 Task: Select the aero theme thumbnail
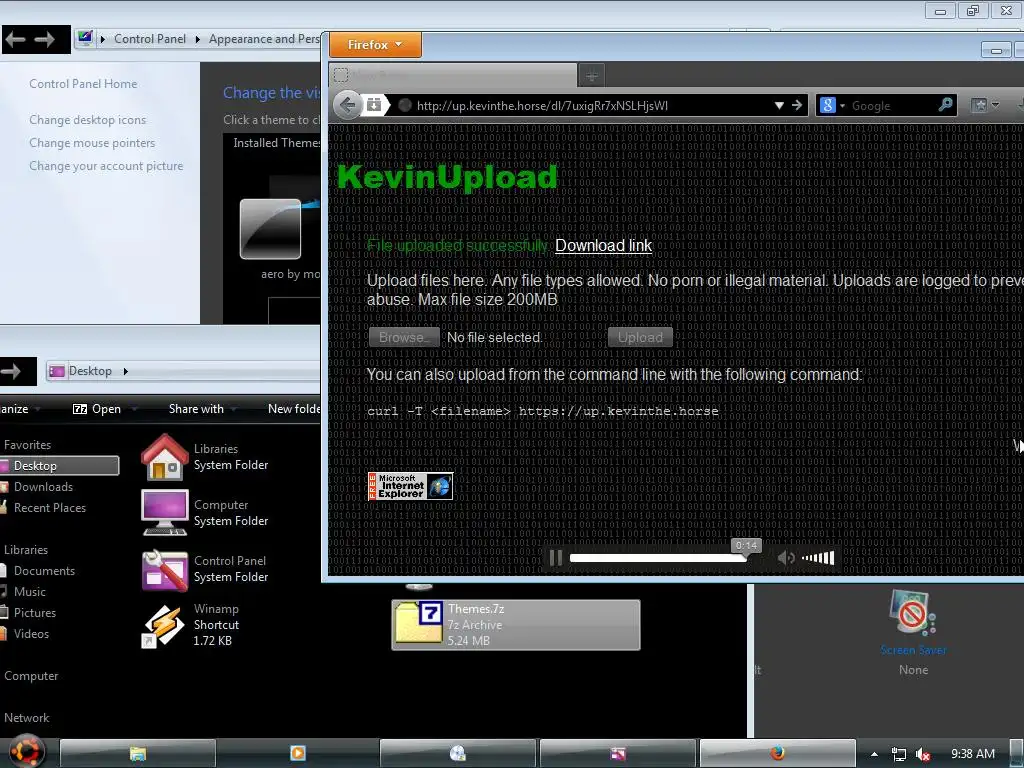point(270,229)
